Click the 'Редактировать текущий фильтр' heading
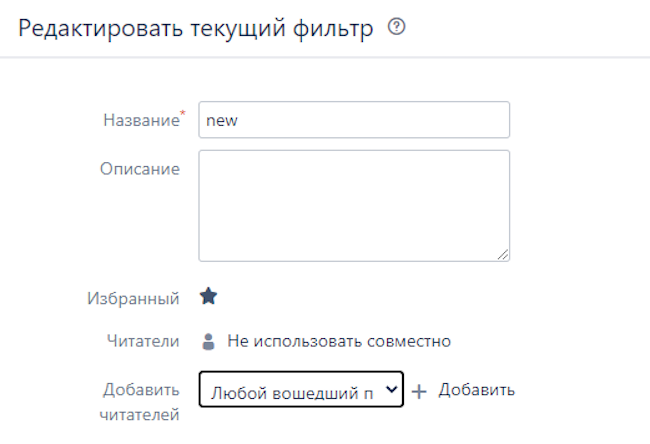 (x=195, y=28)
